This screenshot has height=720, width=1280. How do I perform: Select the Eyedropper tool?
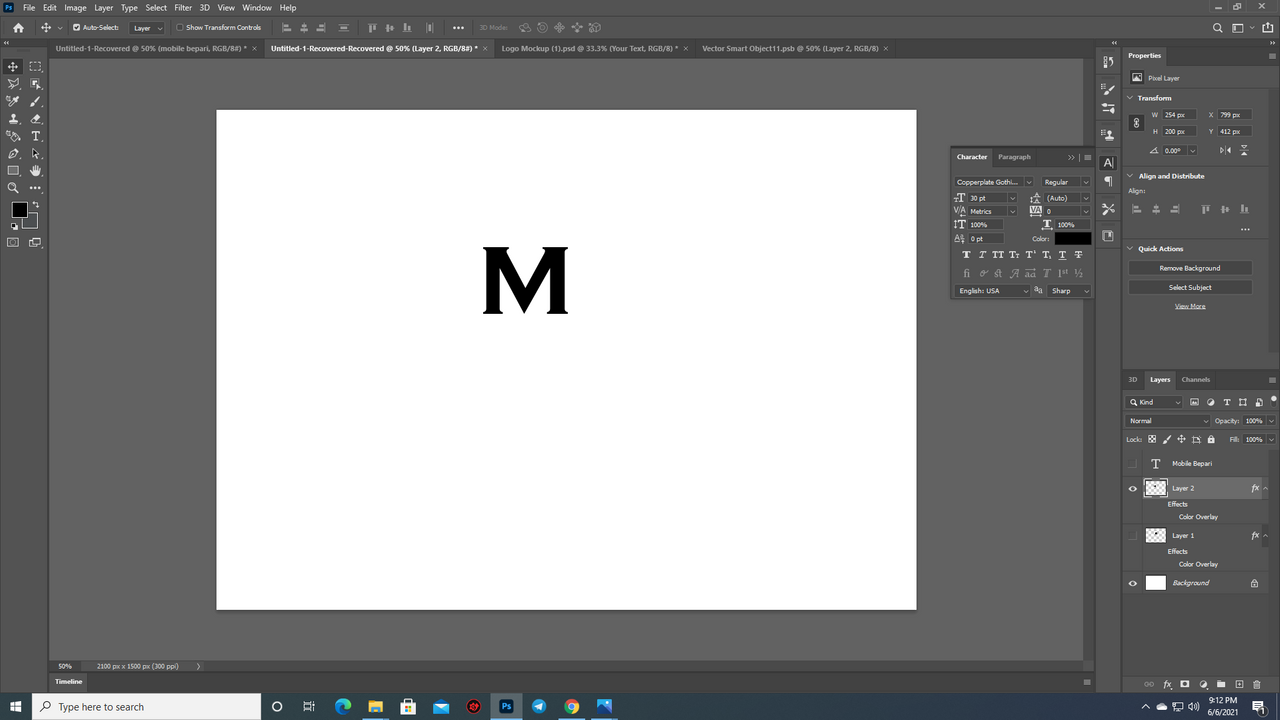tap(13, 101)
